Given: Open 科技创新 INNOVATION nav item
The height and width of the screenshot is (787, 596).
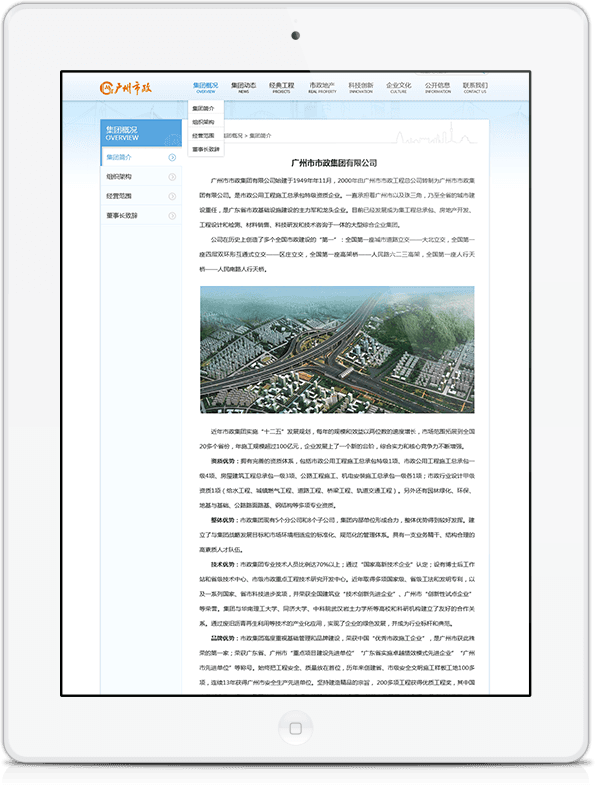Looking at the screenshot, I should coord(361,88).
